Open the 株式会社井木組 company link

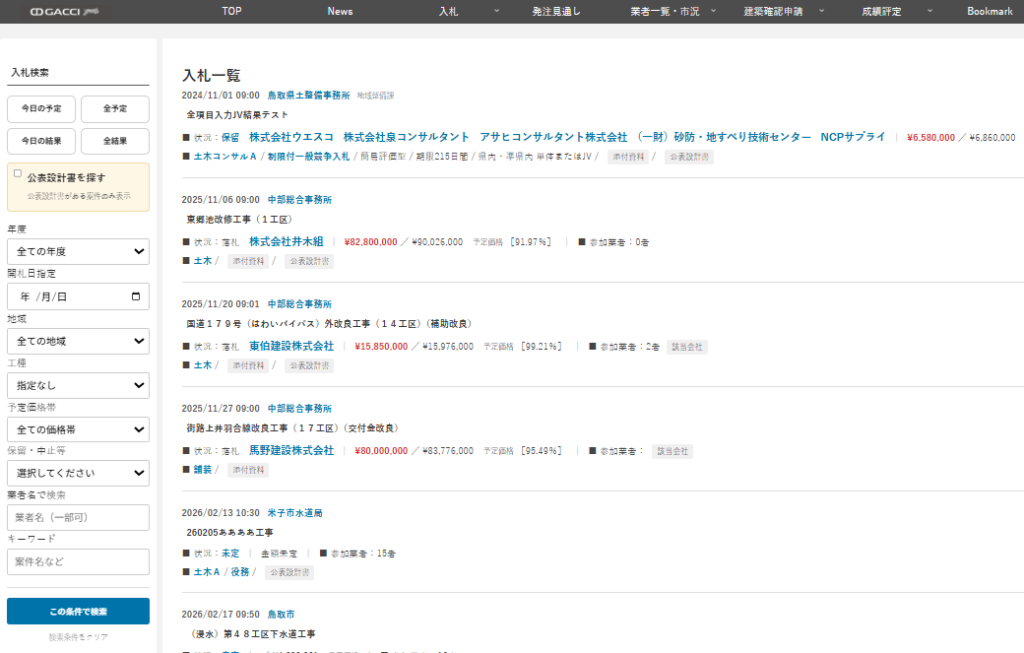point(286,242)
